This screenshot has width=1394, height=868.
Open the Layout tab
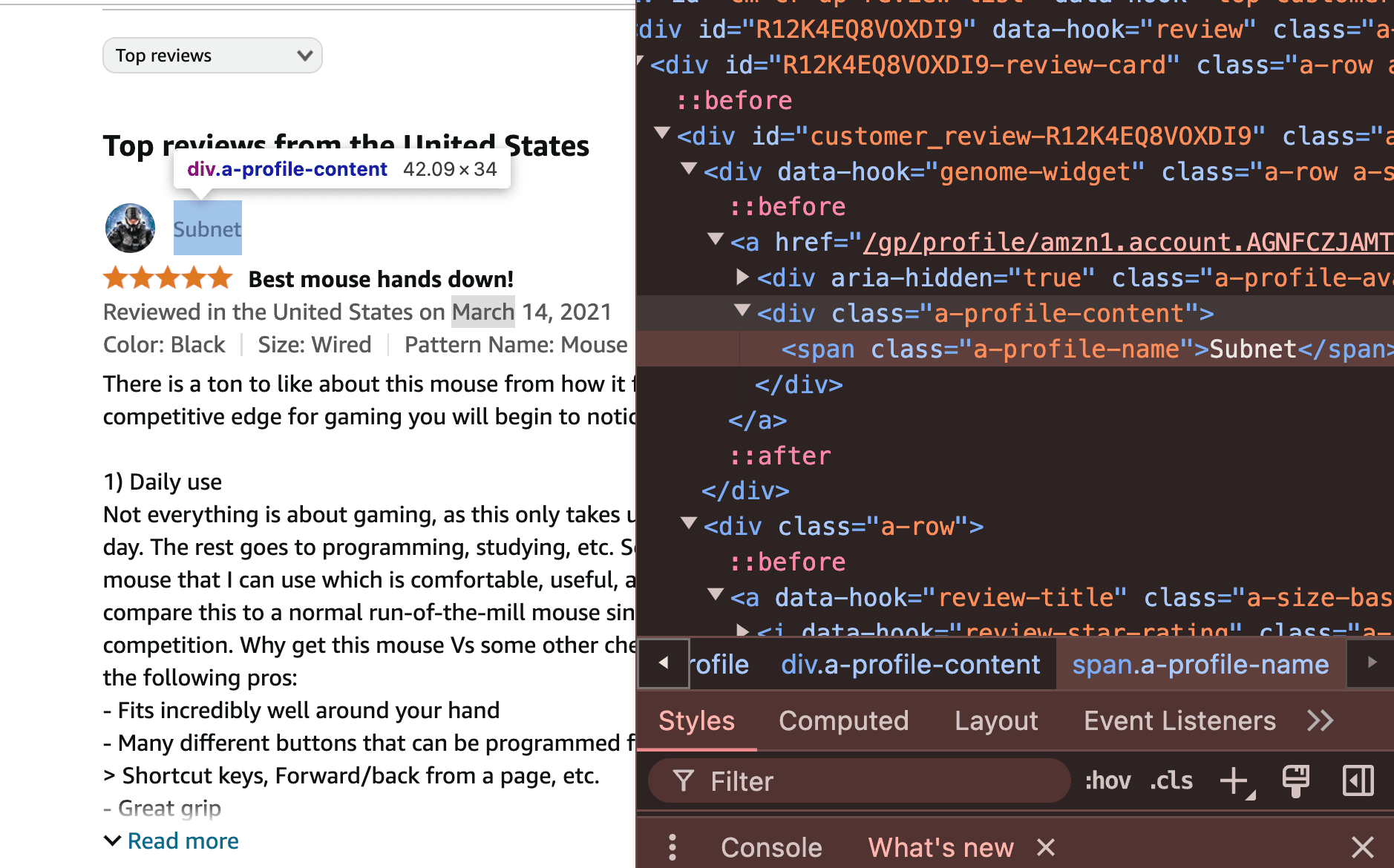[996, 720]
